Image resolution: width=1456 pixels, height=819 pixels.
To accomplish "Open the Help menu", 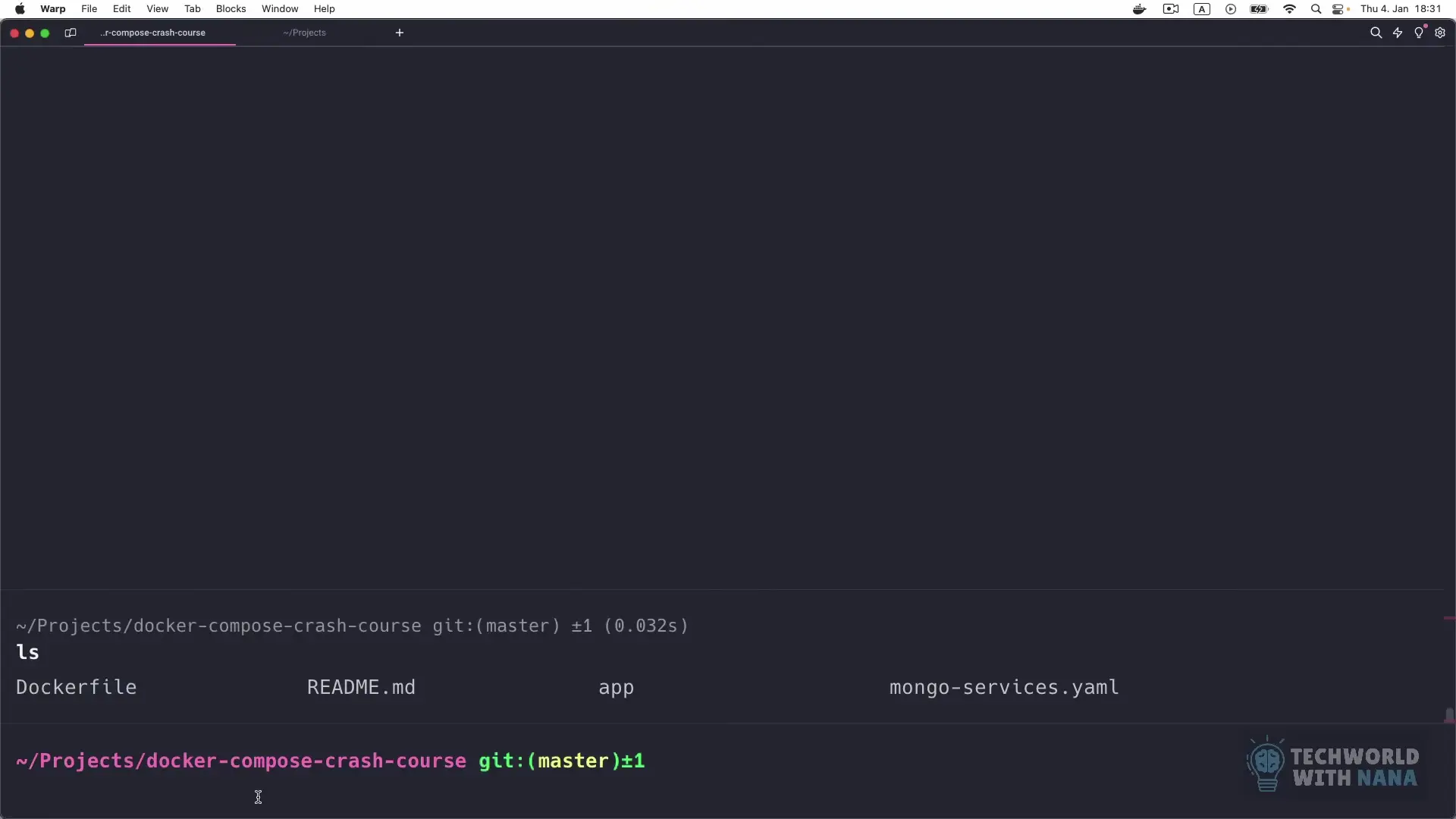I will click(325, 9).
